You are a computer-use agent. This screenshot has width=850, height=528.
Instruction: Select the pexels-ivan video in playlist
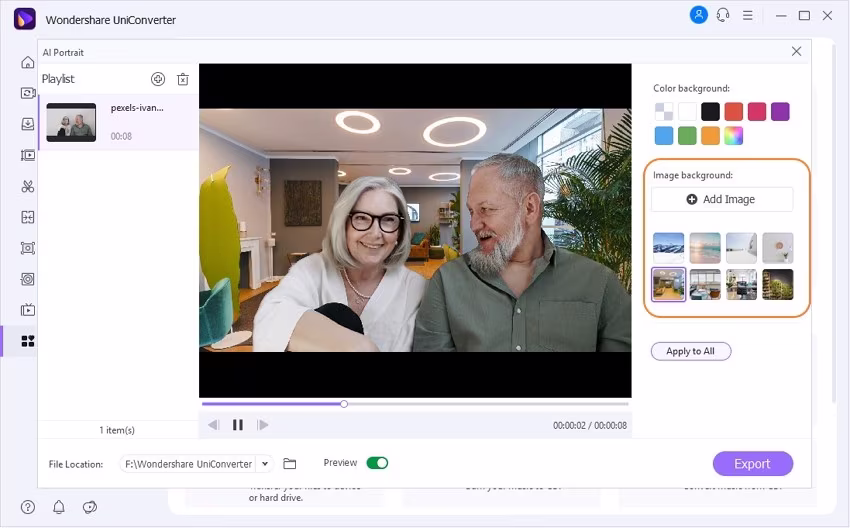(119, 122)
